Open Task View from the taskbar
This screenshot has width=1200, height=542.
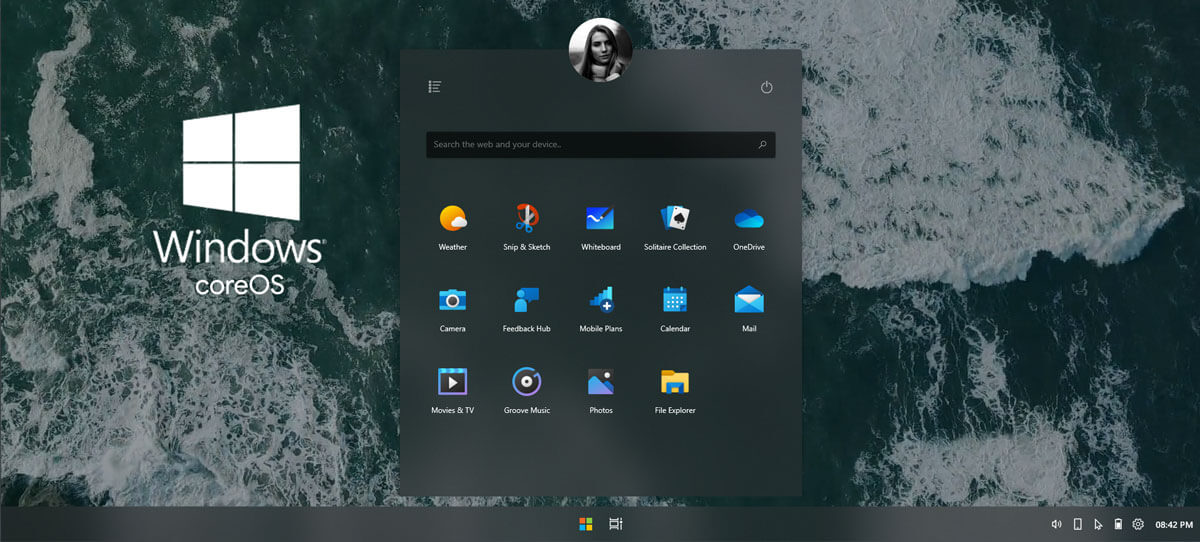[x=616, y=524]
